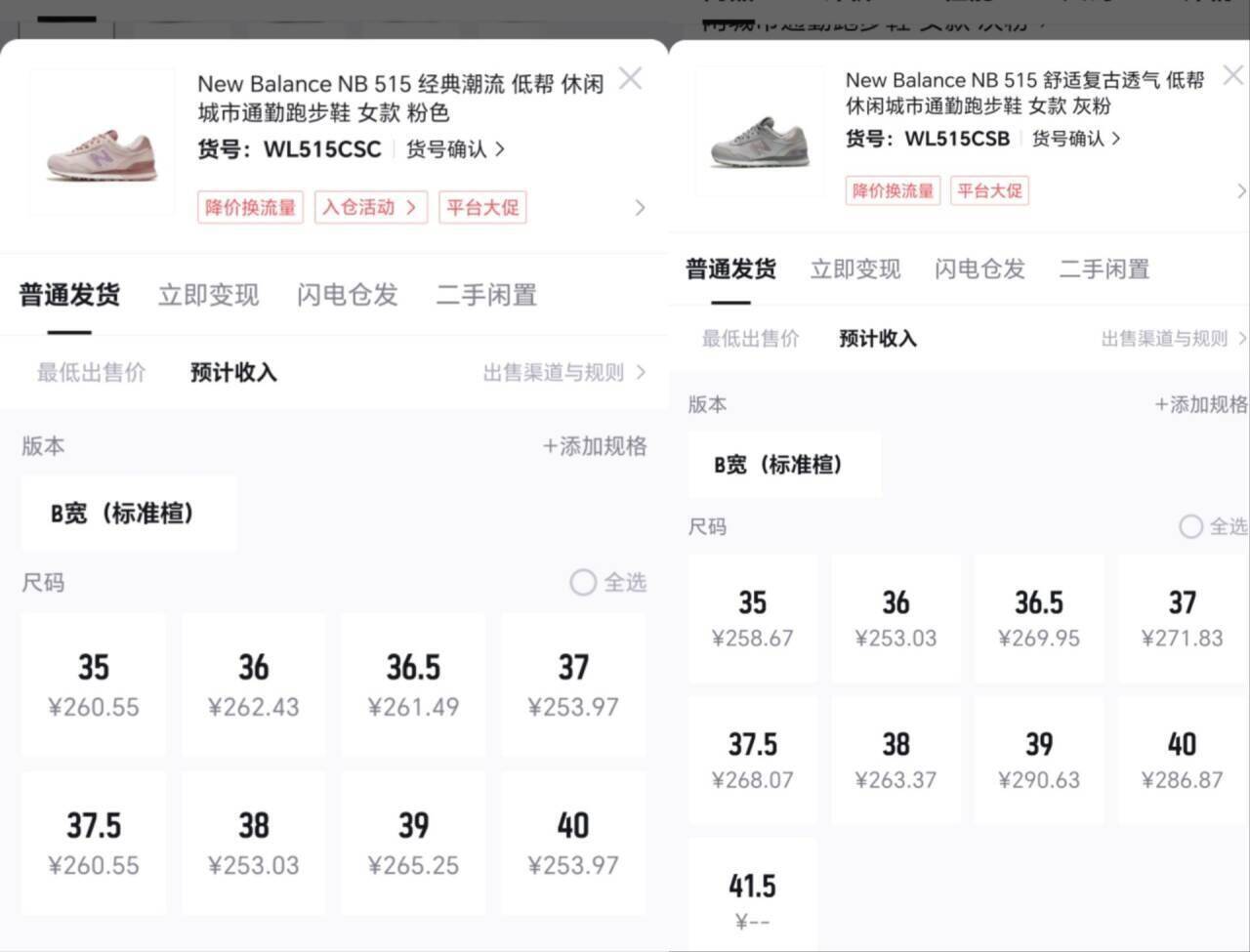Click 货号确认 next to WL515CSC

point(455,149)
